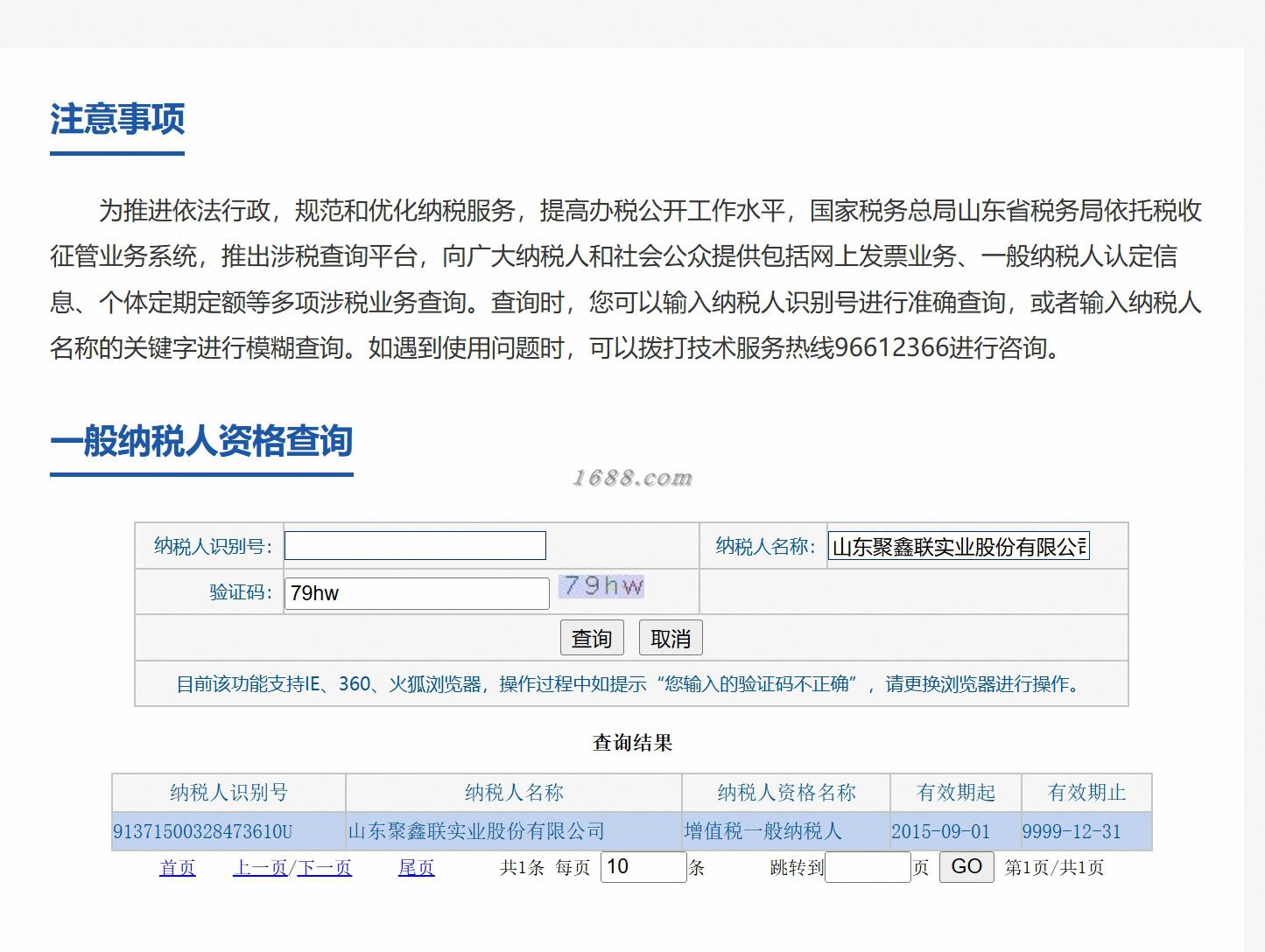
Task: Click the 有效期起 column header
Action: tap(955, 793)
